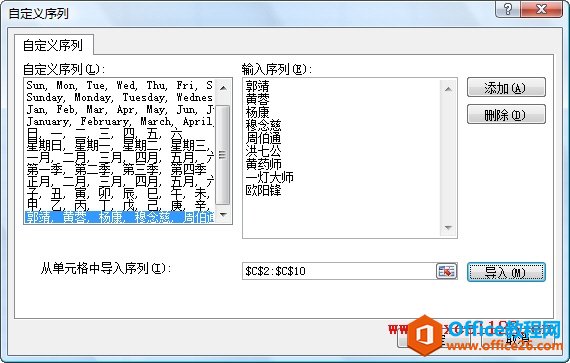
Task: Click 欧阳锋 in the 输入序列 box
Action: pos(263,190)
